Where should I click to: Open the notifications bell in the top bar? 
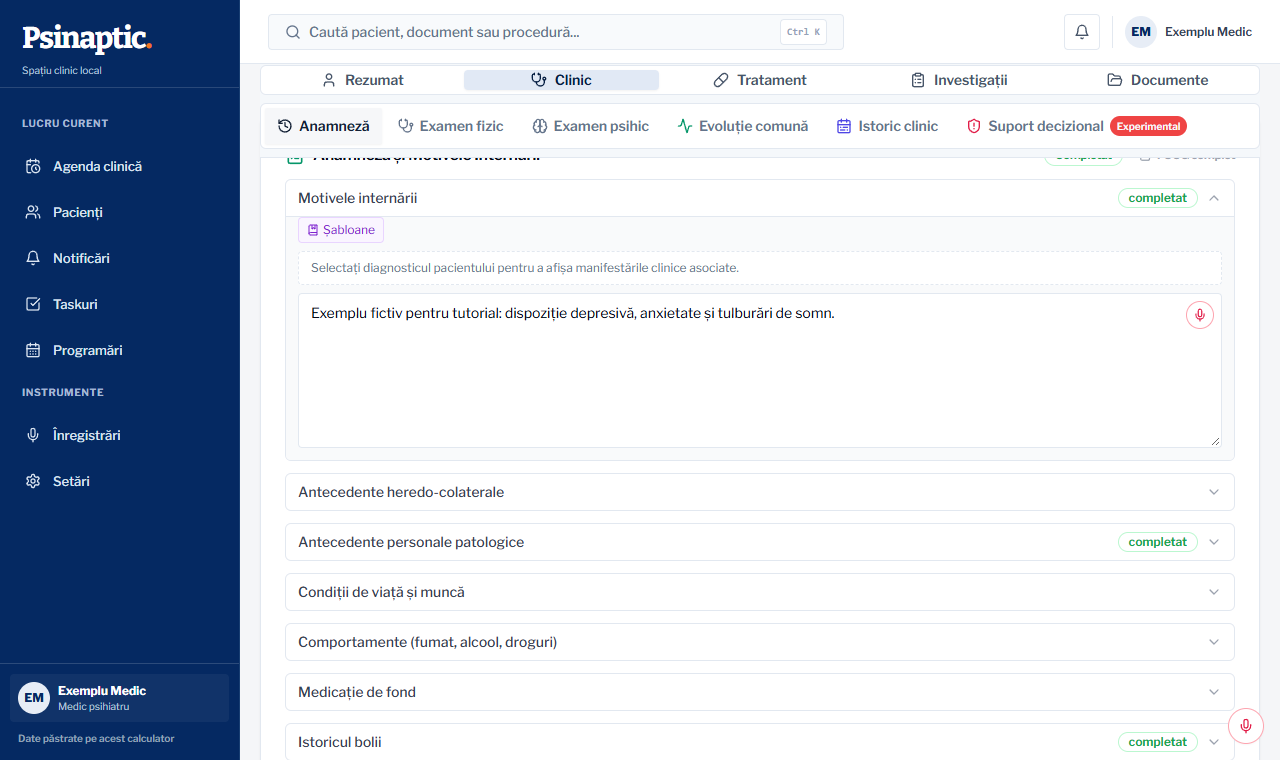1082,32
